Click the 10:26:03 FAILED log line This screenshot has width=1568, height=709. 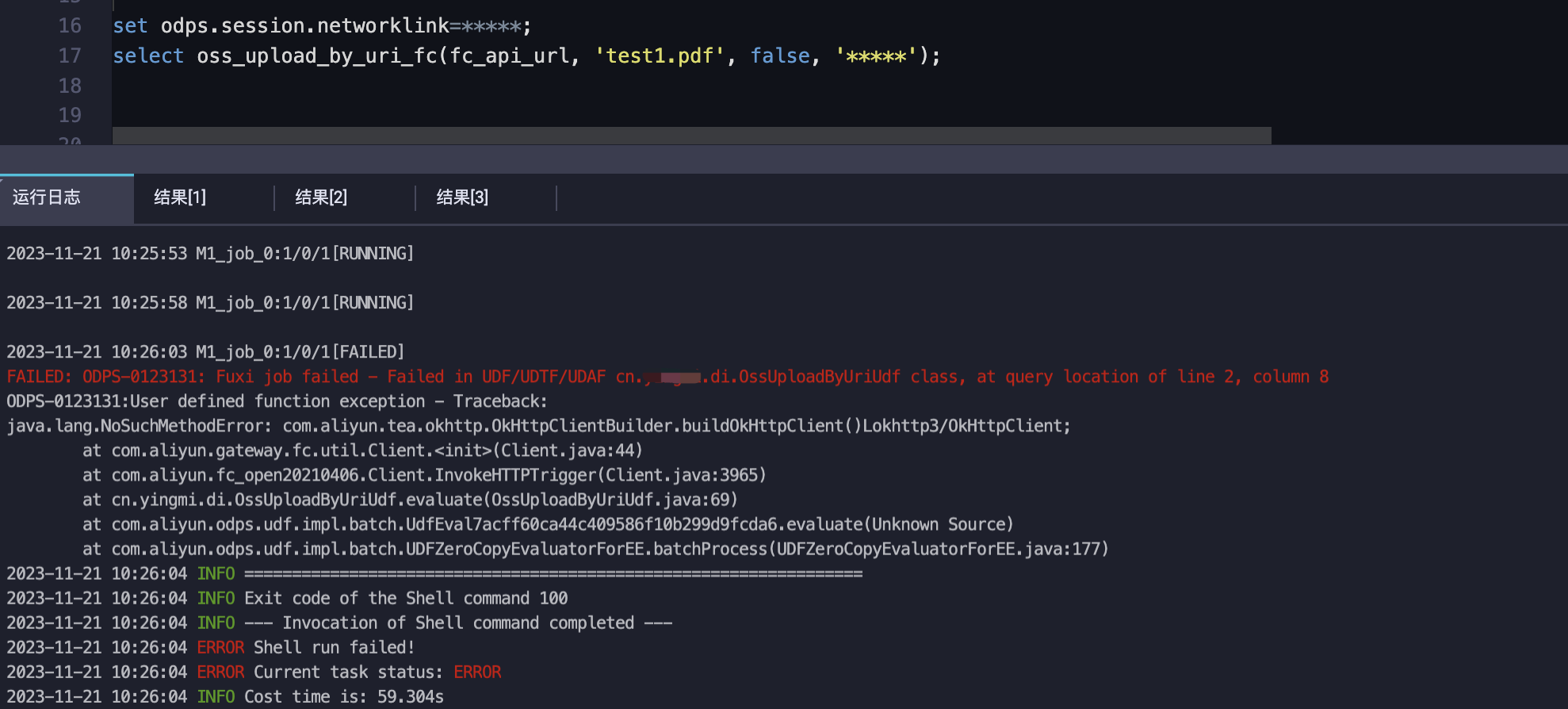pyautogui.click(x=205, y=352)
